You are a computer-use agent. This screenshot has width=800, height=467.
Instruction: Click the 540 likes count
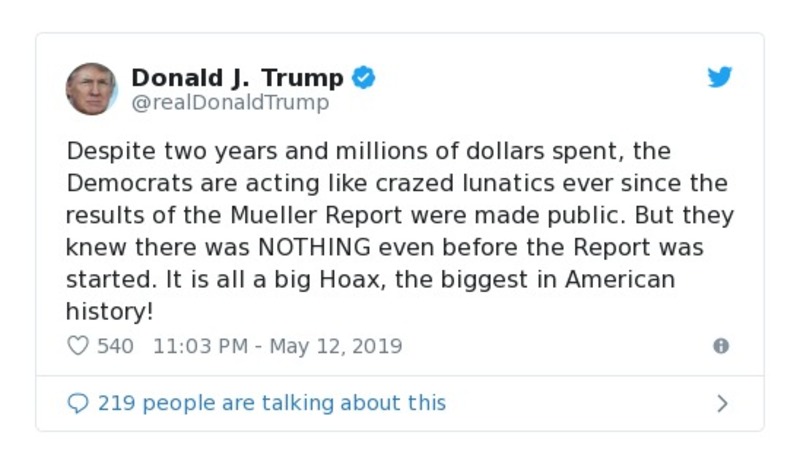(x=115, y=346)
